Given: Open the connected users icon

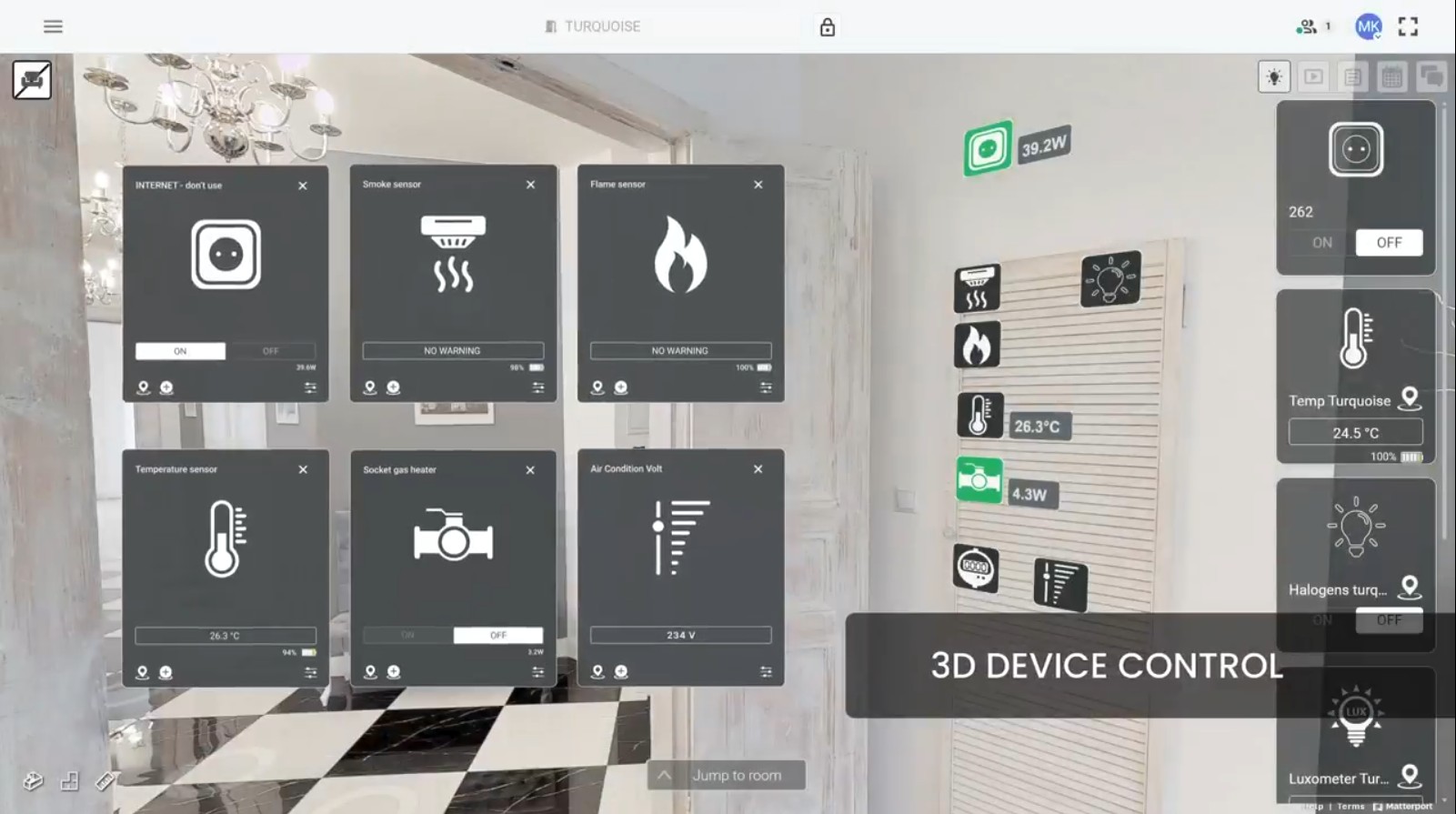Looking at the screenshot, I should point(1307,26).
